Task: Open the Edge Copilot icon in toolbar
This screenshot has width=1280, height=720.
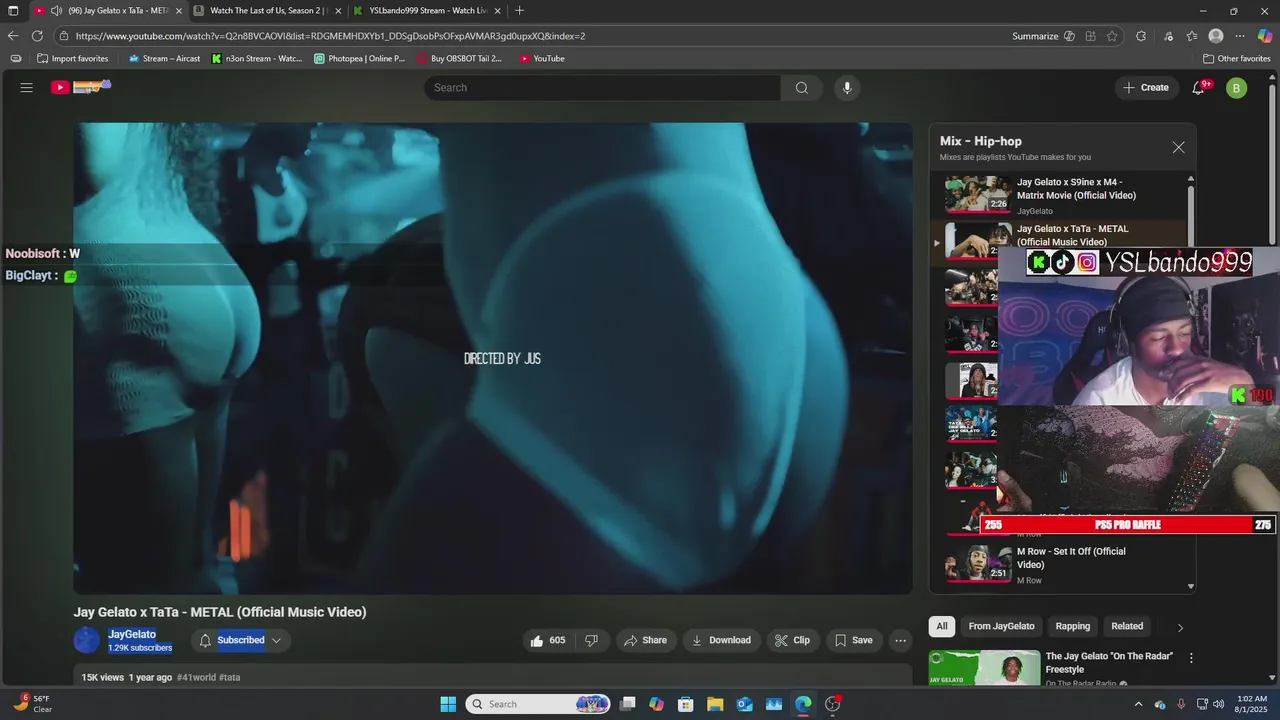Action: point(1265,36)
